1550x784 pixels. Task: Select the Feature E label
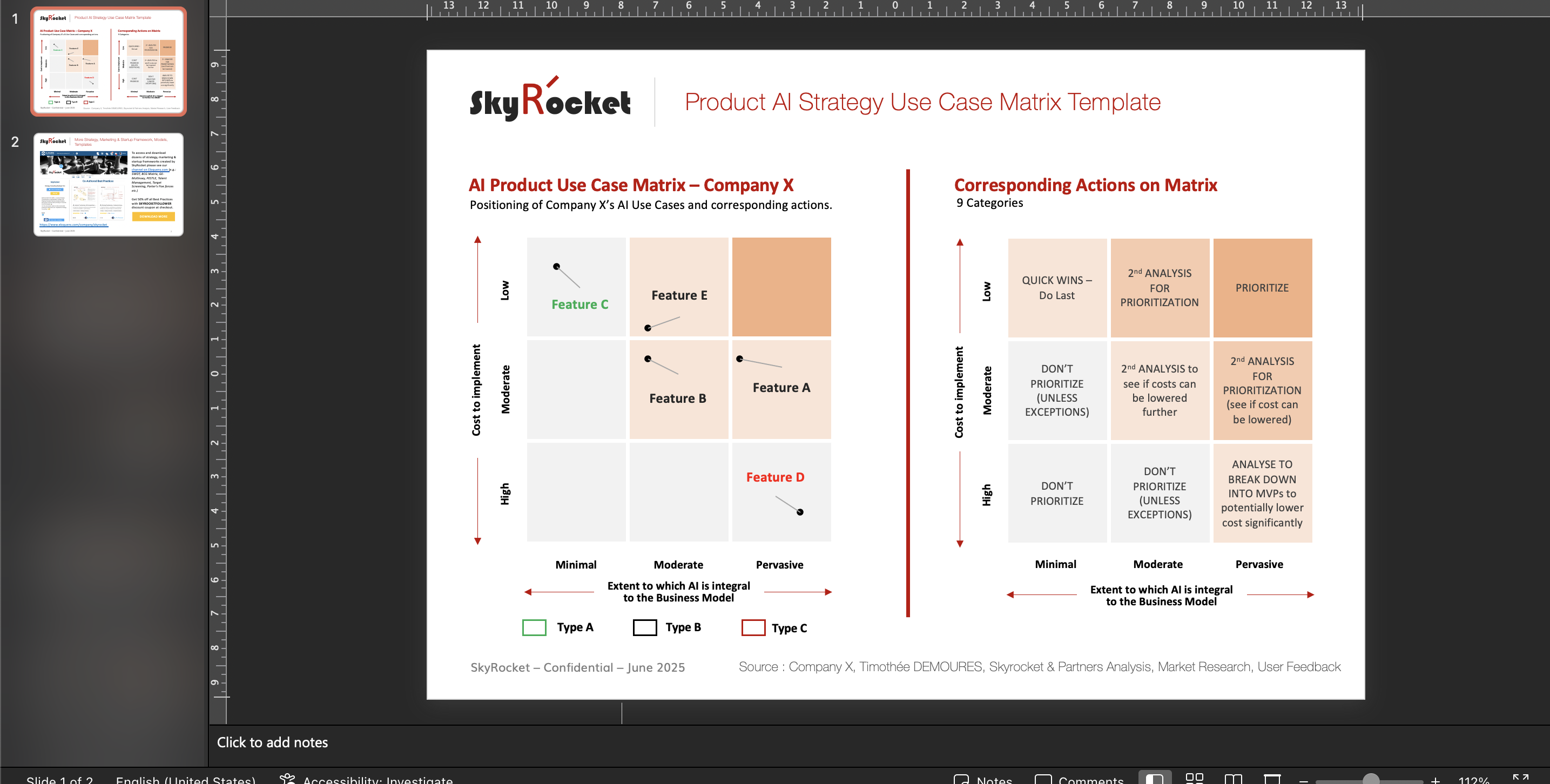[x=679, y=295]
